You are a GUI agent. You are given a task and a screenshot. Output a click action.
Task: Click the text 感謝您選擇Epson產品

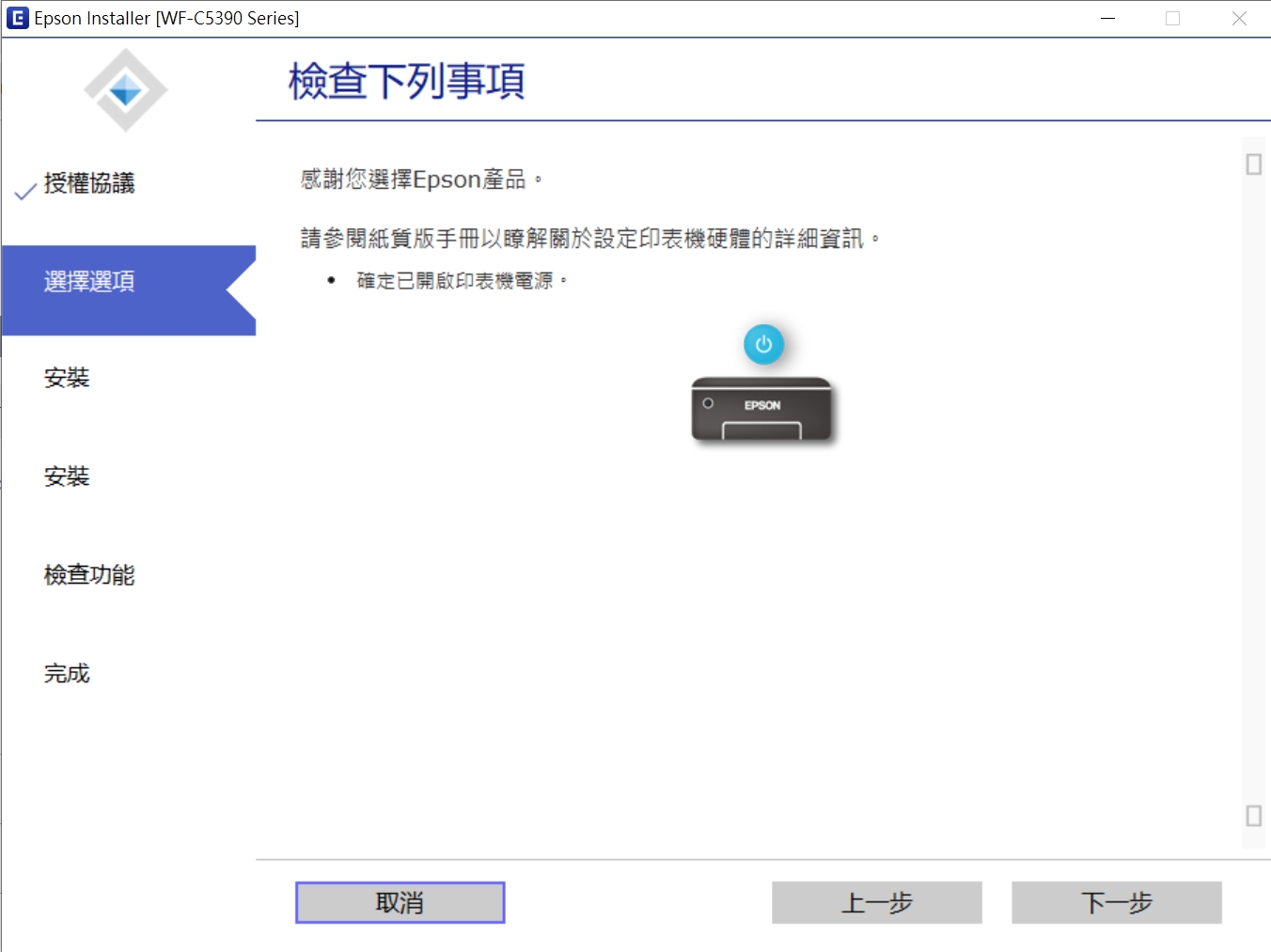point(421,179)
